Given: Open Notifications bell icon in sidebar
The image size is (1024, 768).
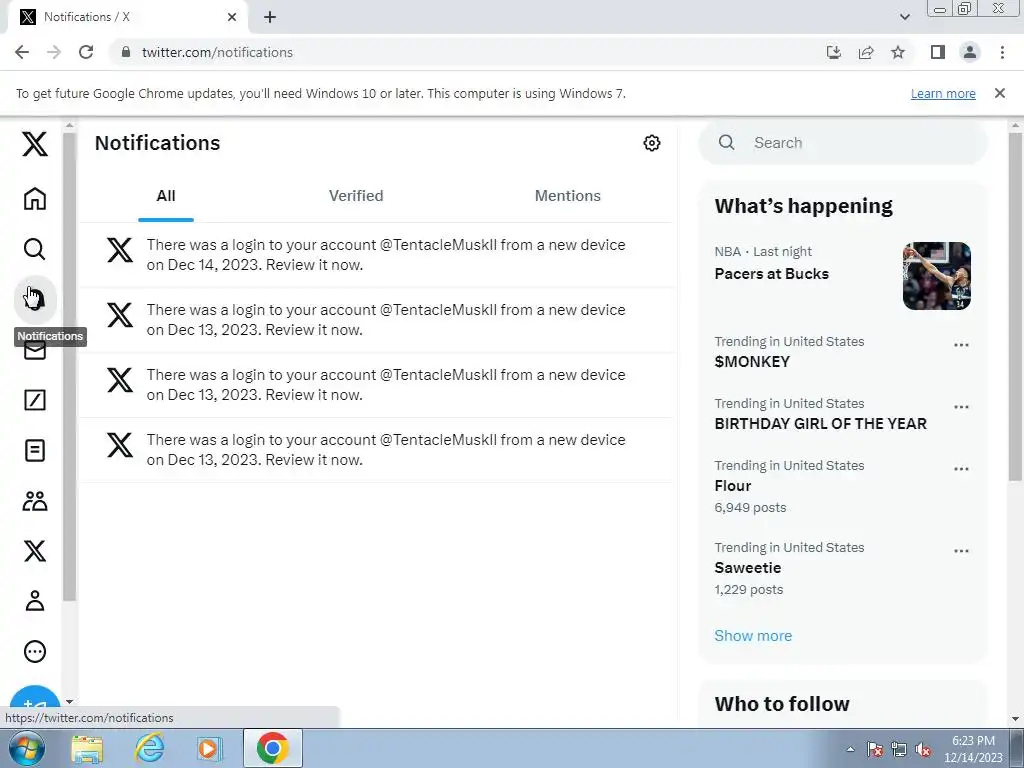Looking at the screenshot, I should pyautogui.click(x=35, y=299).
